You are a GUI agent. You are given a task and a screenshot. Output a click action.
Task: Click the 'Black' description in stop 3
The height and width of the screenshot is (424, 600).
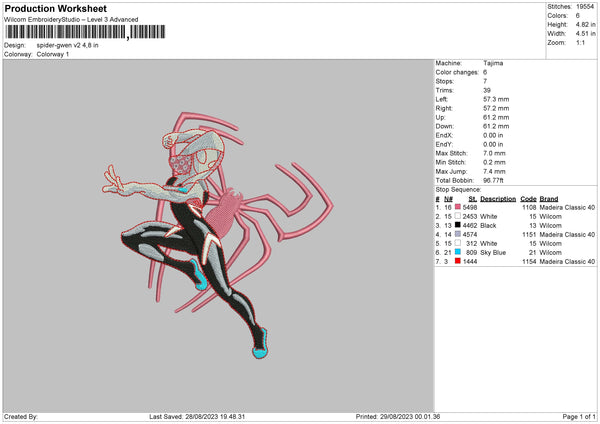488,225
